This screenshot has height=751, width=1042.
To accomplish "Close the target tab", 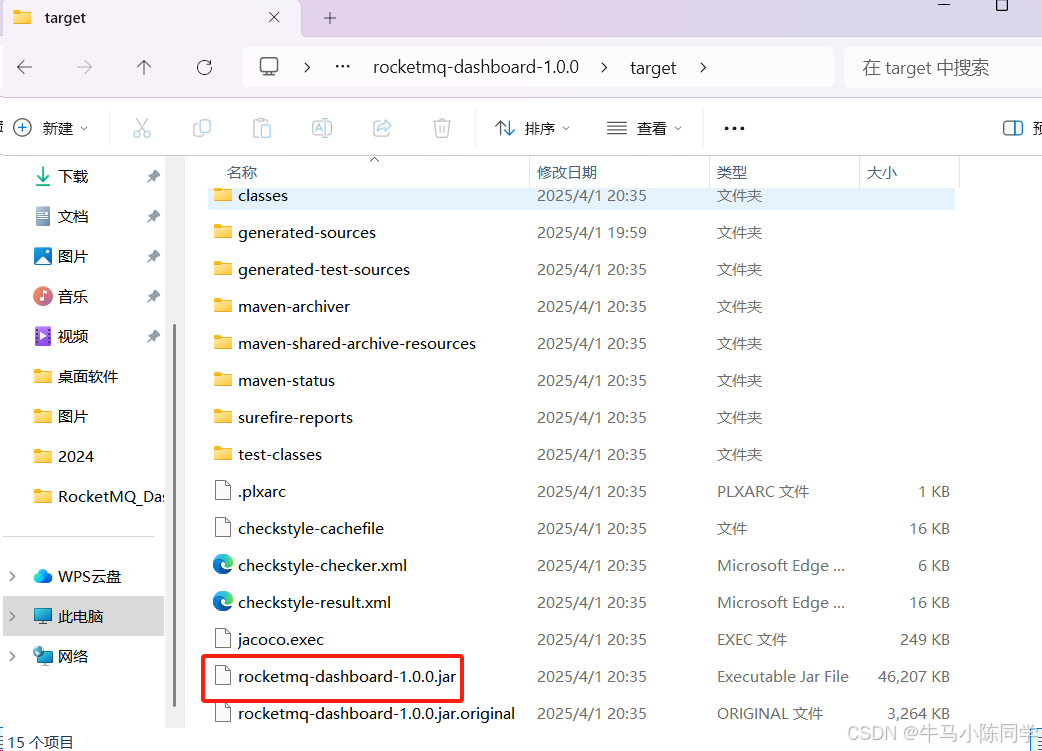I will coord(274,17).
